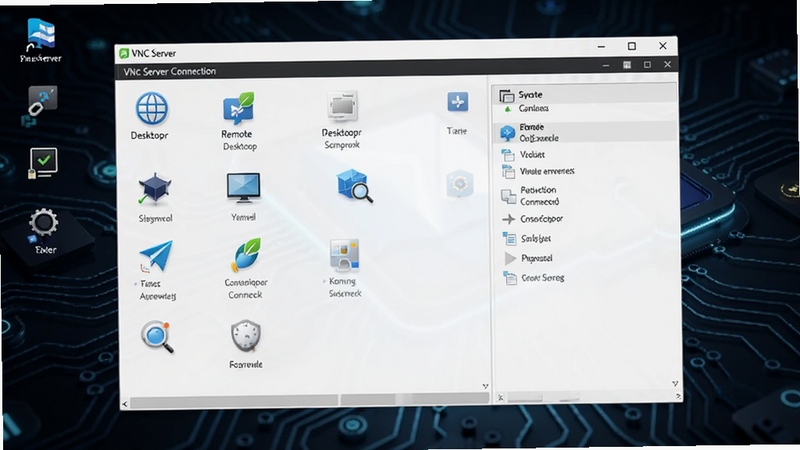Screen dimensions: 800x450
Task: Open the gear Exter desktop shortcut
Action: (x=43, y=223)
